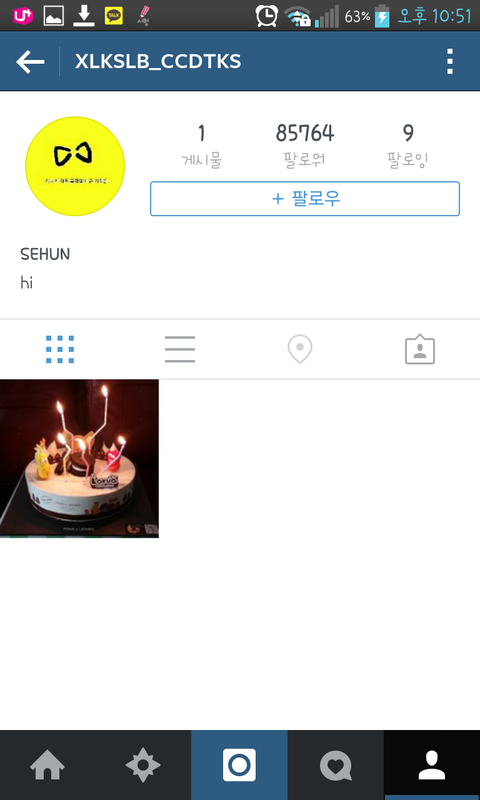The image size is (480, 800).
Task: Tap the download notification icon
Action: 84,16
